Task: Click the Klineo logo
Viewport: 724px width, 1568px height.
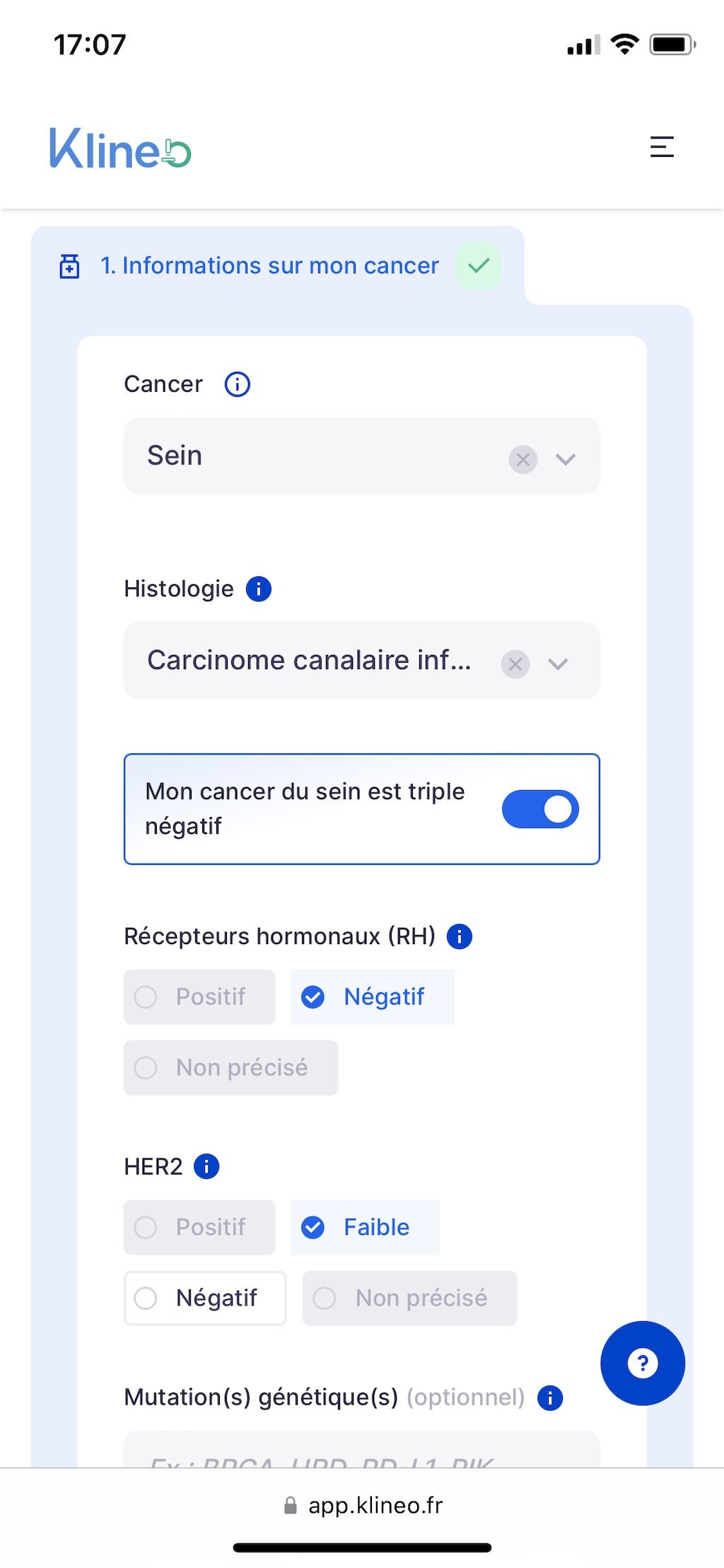Action: click(120, 148)
